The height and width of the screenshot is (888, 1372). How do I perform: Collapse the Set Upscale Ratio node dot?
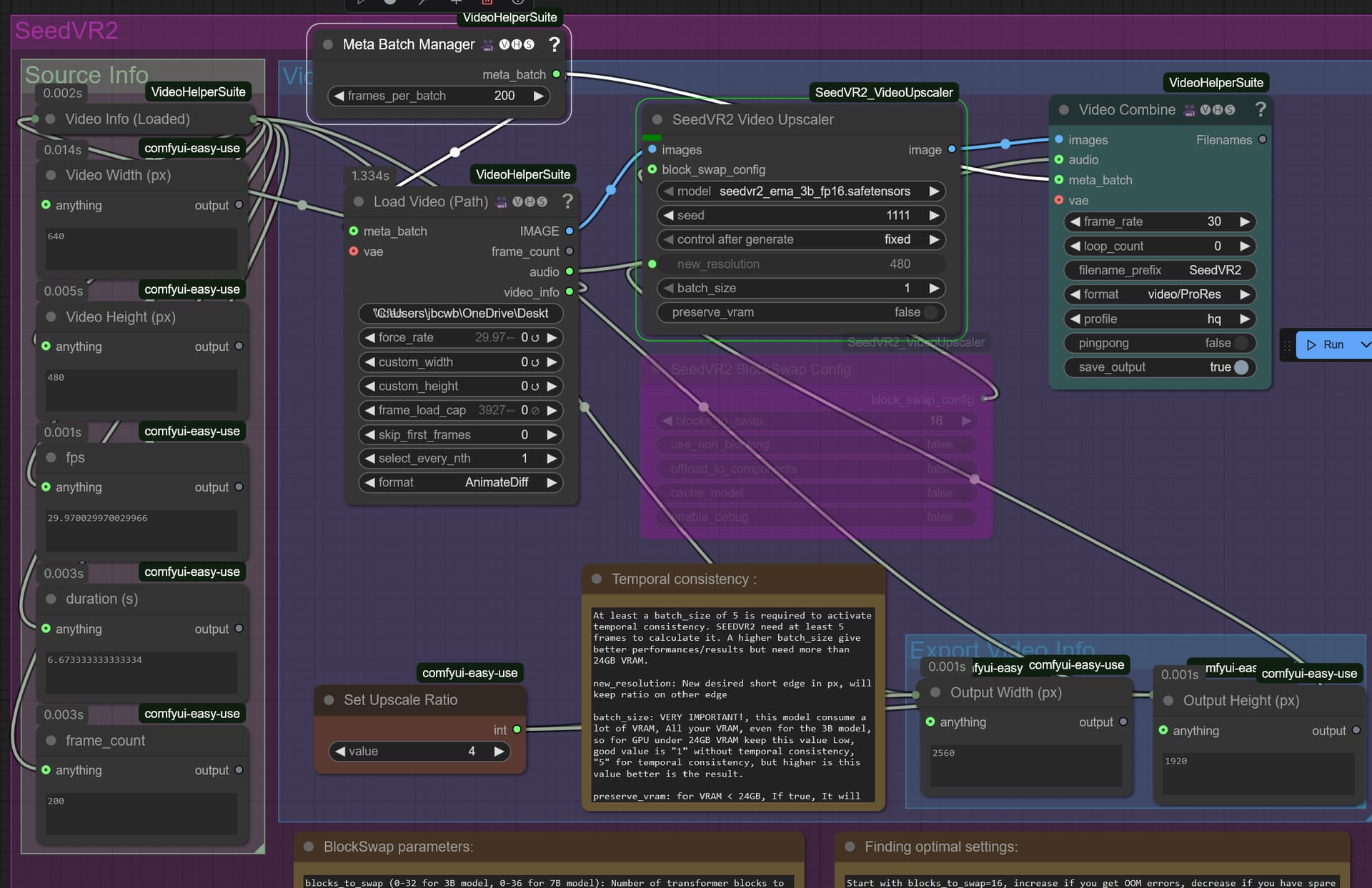coord(329,700)
